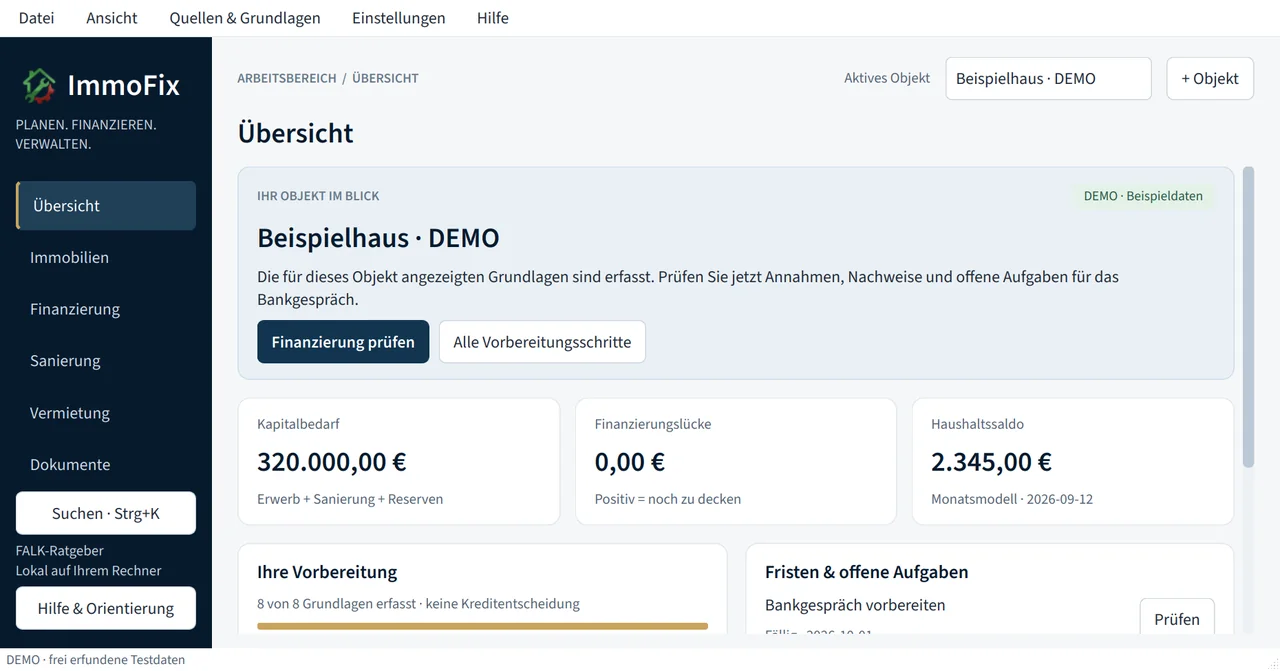
Task: Click the Vorbereitung progress bar
Action: coord(482,626)
